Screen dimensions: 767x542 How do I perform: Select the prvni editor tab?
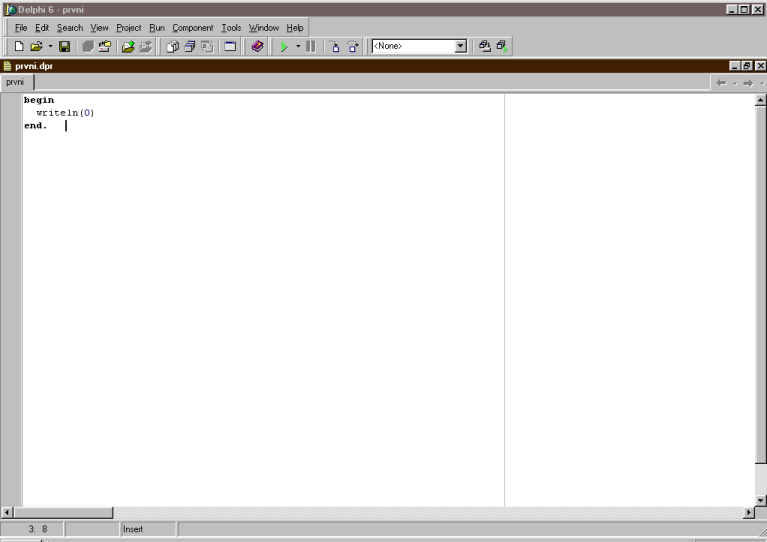coord(15,82)
